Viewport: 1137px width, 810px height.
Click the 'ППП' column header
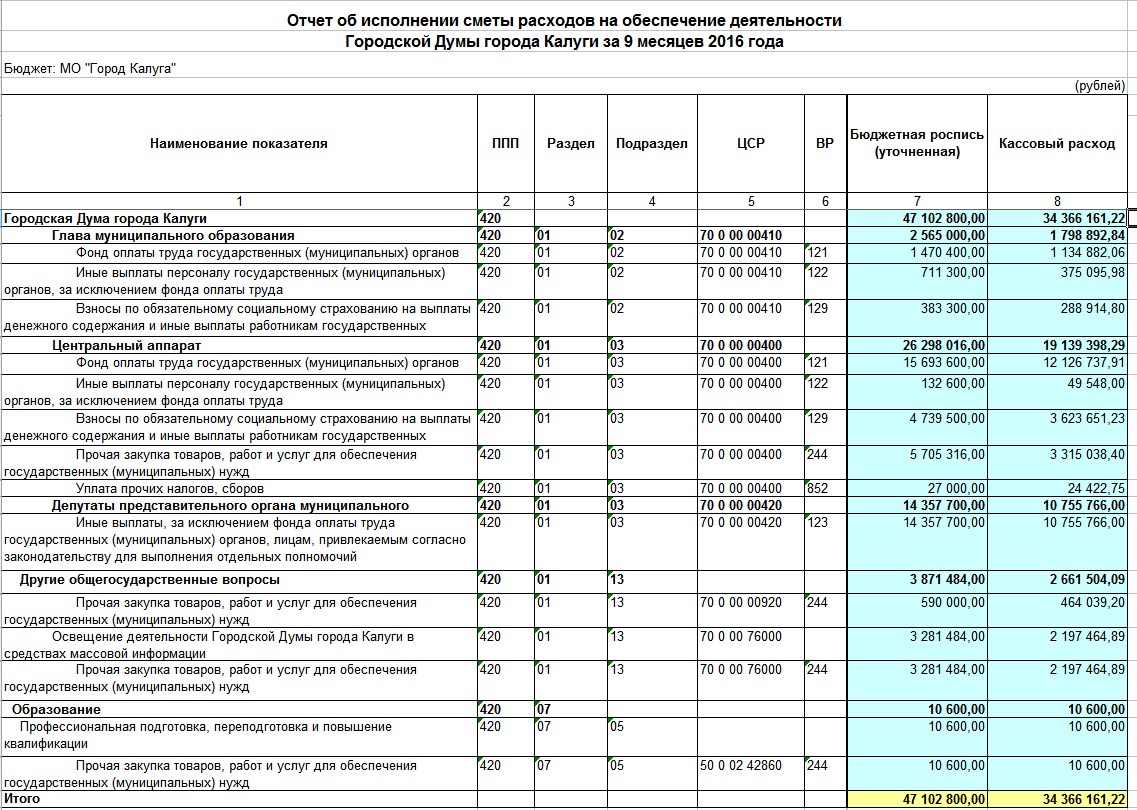(x=505, y=143)
